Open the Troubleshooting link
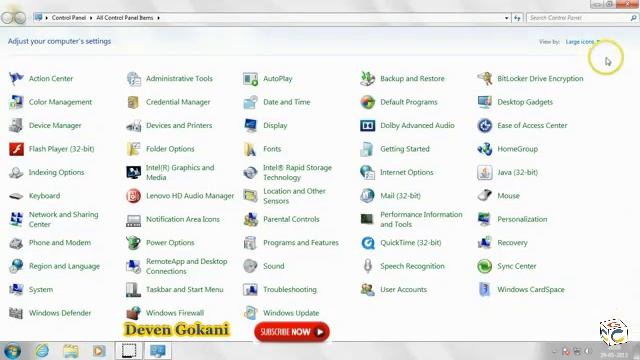This screenshot has width=640, height=360. 290,289
